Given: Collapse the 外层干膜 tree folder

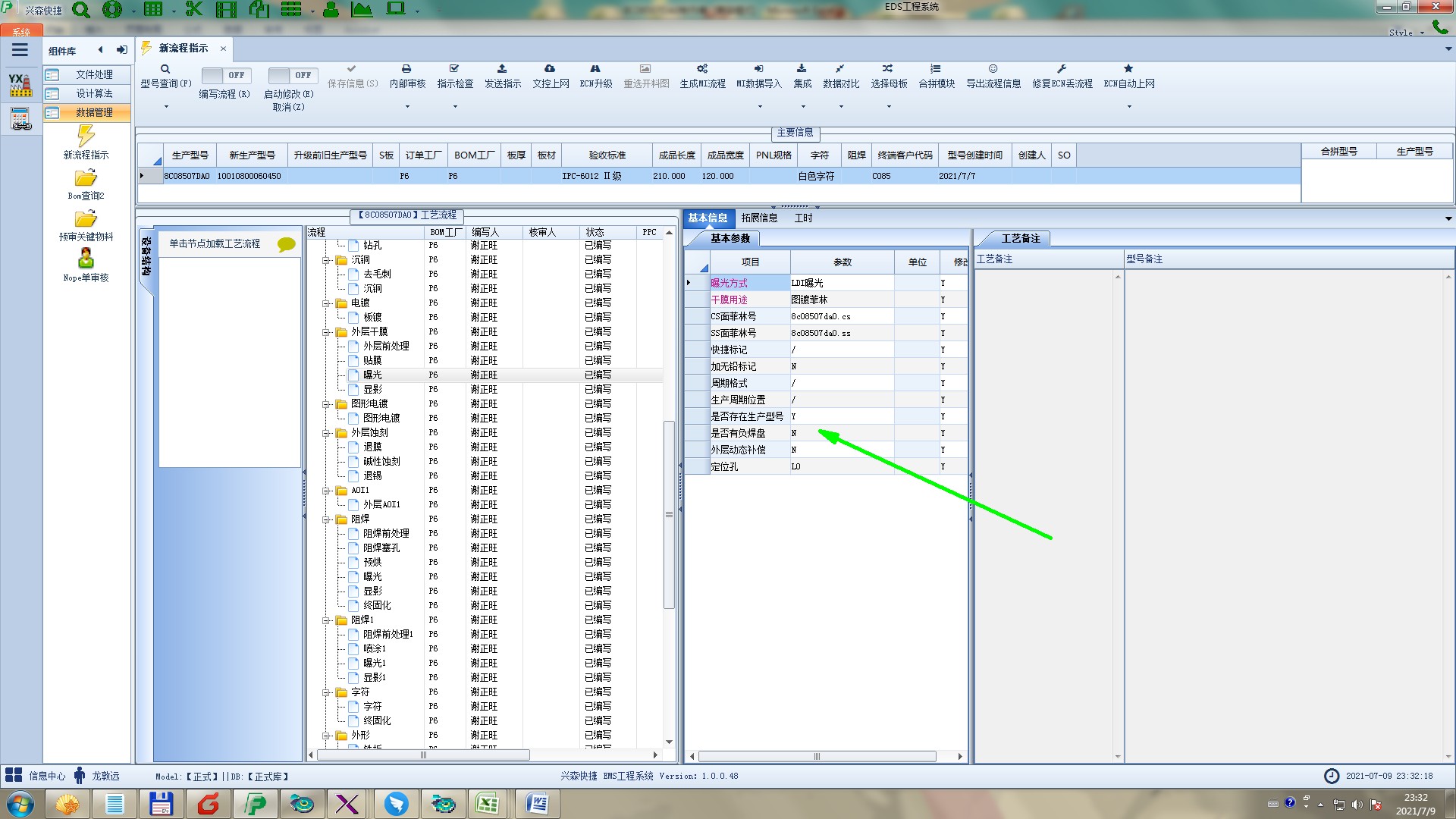Looking at the screenshot, I should click(326, 332).
